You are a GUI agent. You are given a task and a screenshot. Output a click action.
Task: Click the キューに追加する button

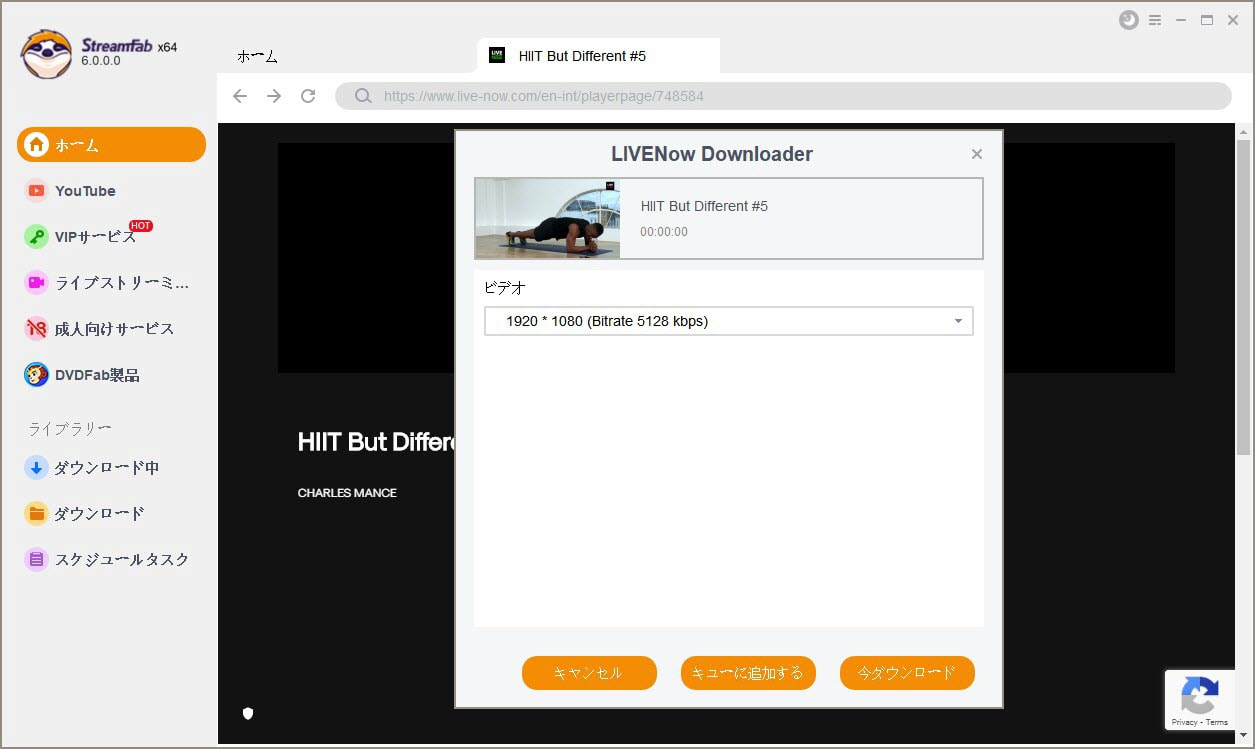pyautogui.click(x=748, y=673)
